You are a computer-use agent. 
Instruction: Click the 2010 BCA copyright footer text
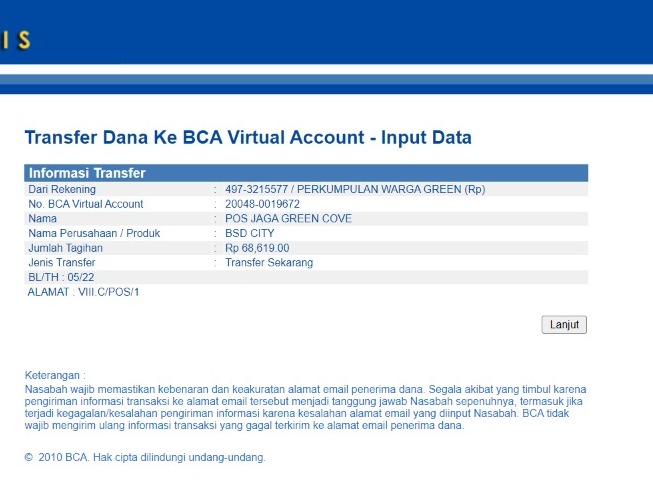point(145,458)
